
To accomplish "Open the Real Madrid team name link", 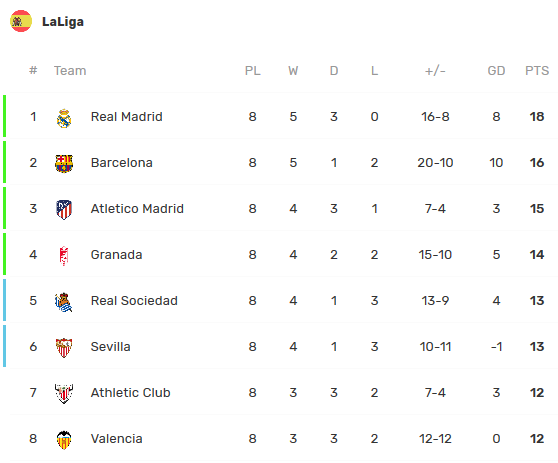I will 127,117.
